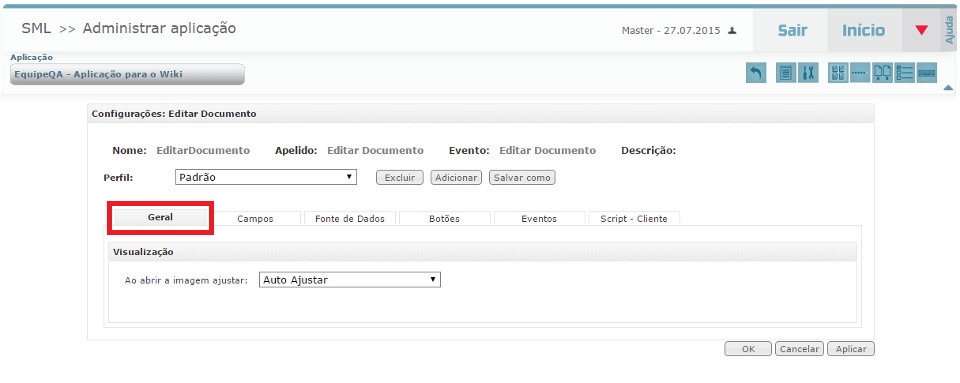
Task: Click the Cancelar button
Action: click(x=800, y=349)
